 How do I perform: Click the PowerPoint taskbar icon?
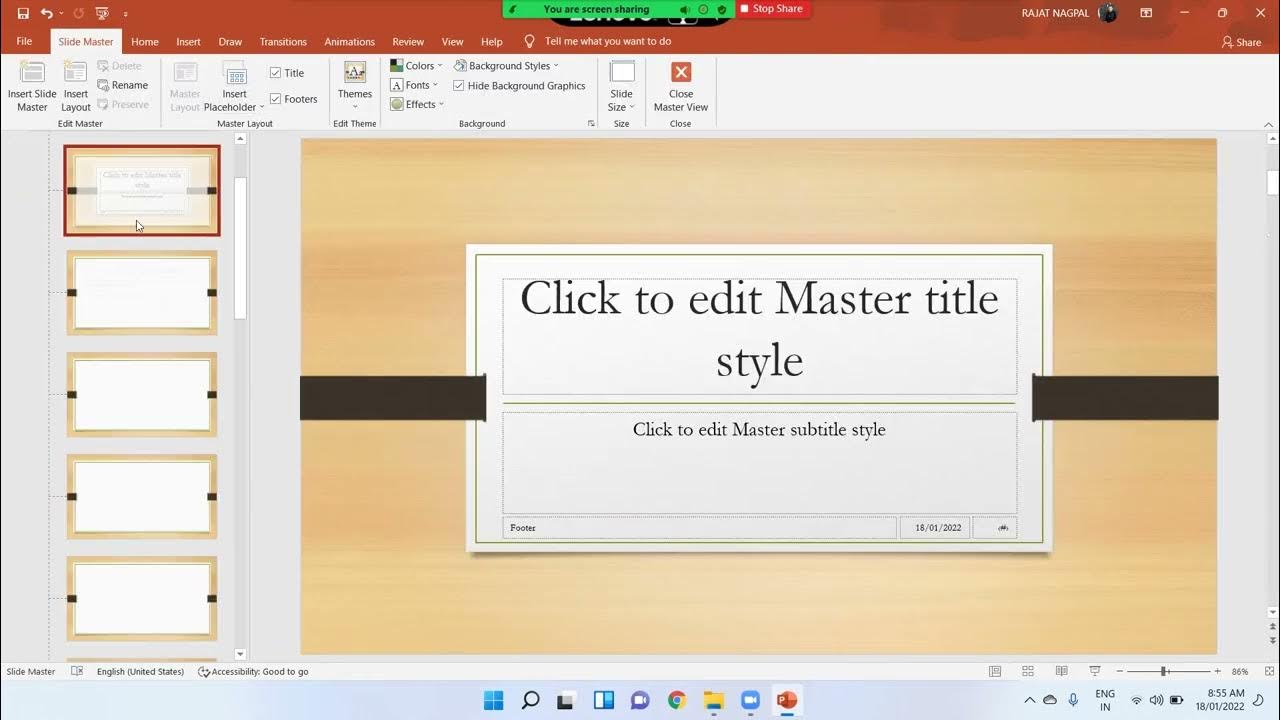[x=787, y=700]
